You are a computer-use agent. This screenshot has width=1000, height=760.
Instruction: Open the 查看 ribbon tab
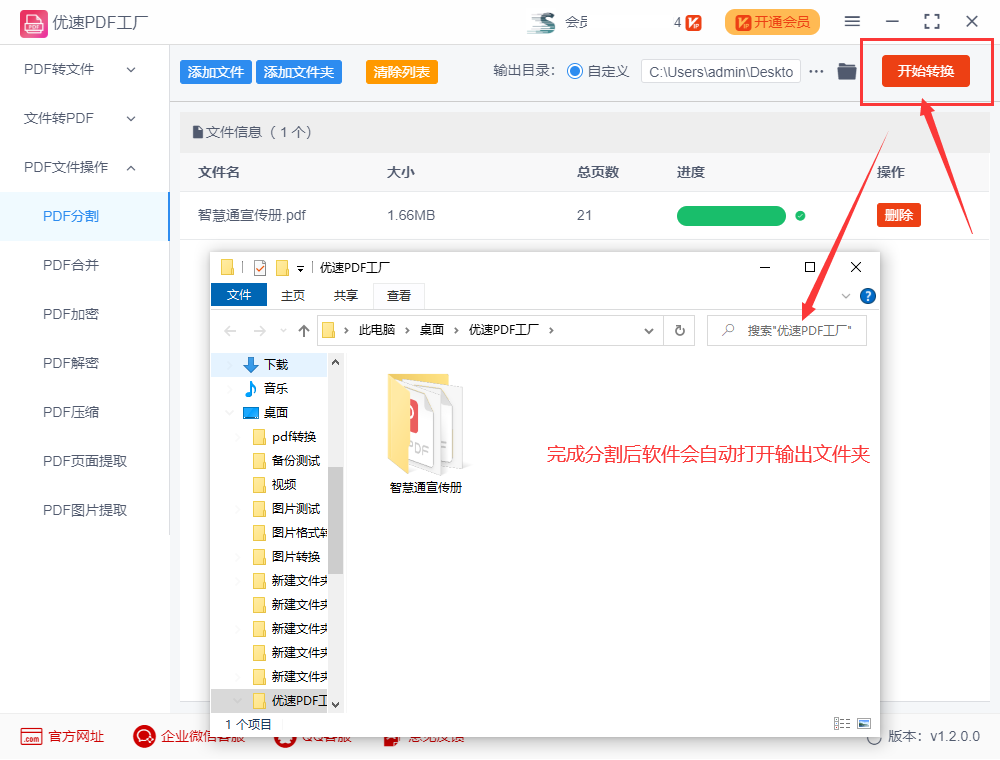click(399, 296)
